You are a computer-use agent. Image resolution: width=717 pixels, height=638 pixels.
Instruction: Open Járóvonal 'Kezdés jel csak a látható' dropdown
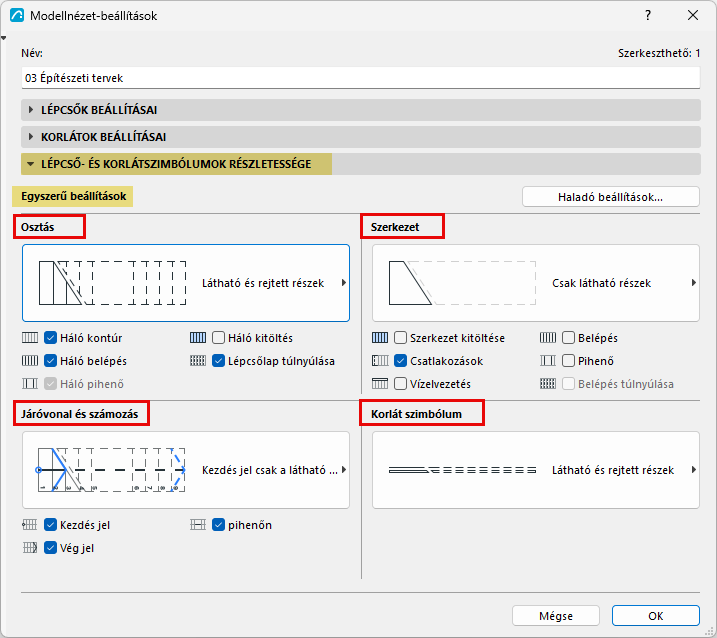186,470
